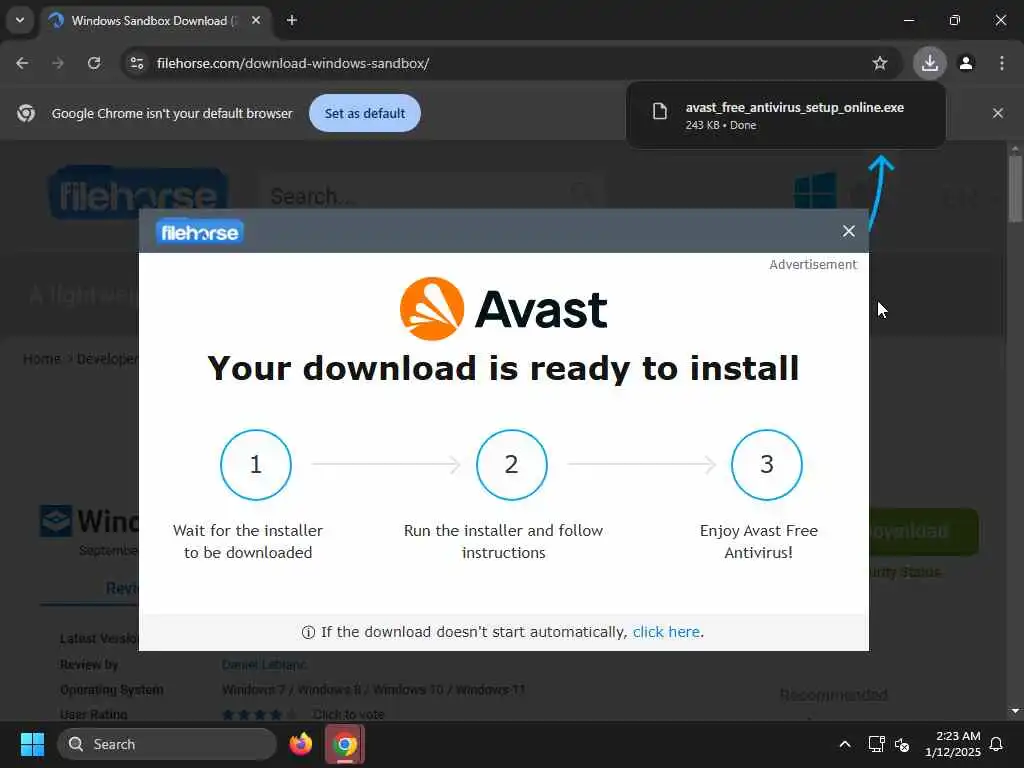Reload the current page
This screenshot has height=768, width=1024.
tap(94, 63)
